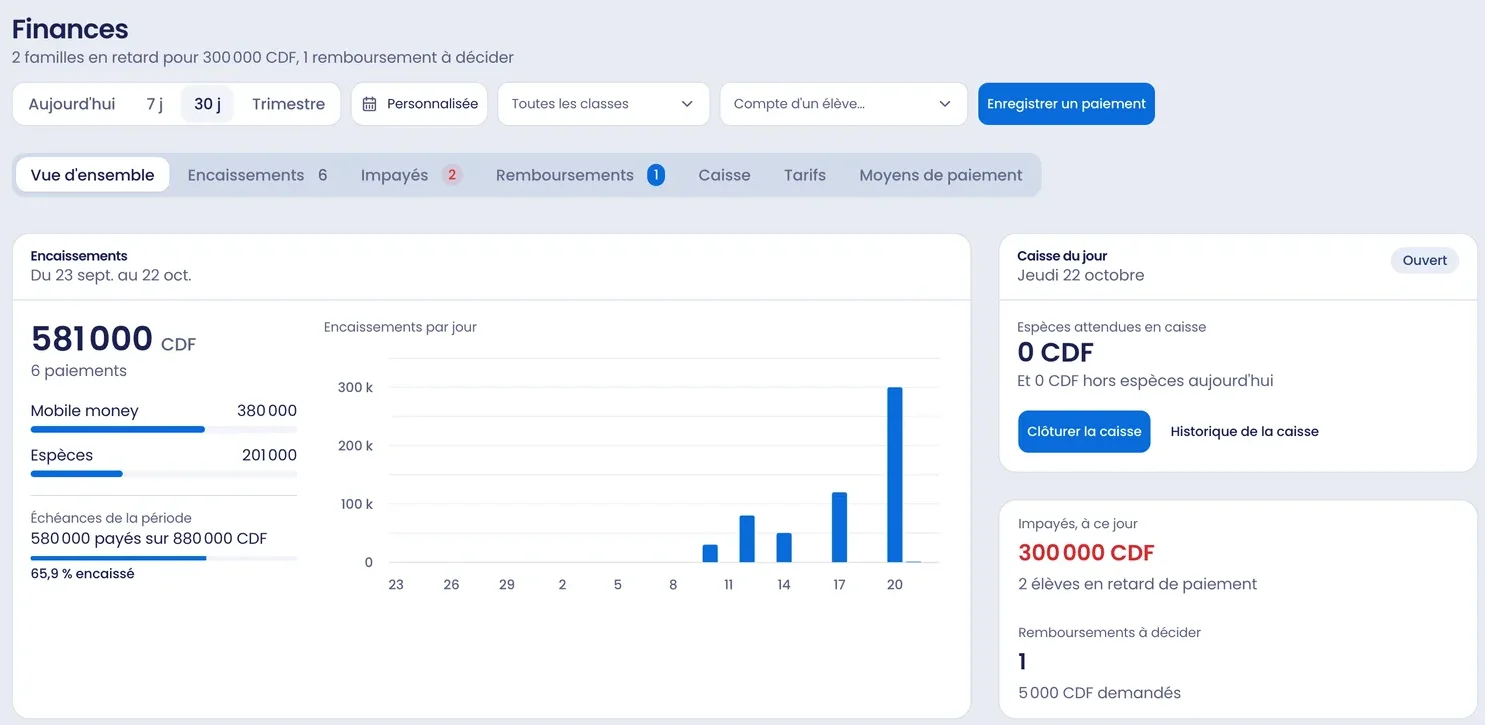This screenshot has width=1485, height=725.
Task: Click the 65,9 % encaissé progress bar
Action: tap(164, 558)
